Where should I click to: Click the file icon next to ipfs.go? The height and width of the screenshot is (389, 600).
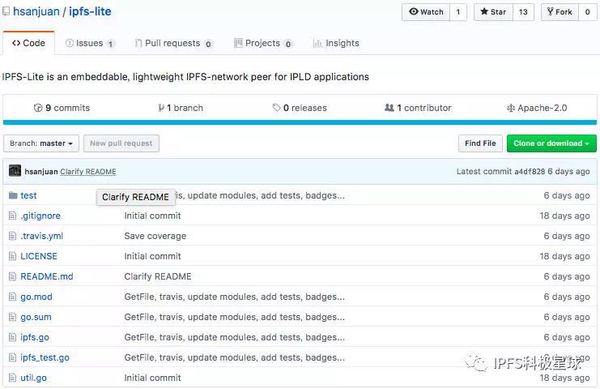pos(13,337)
